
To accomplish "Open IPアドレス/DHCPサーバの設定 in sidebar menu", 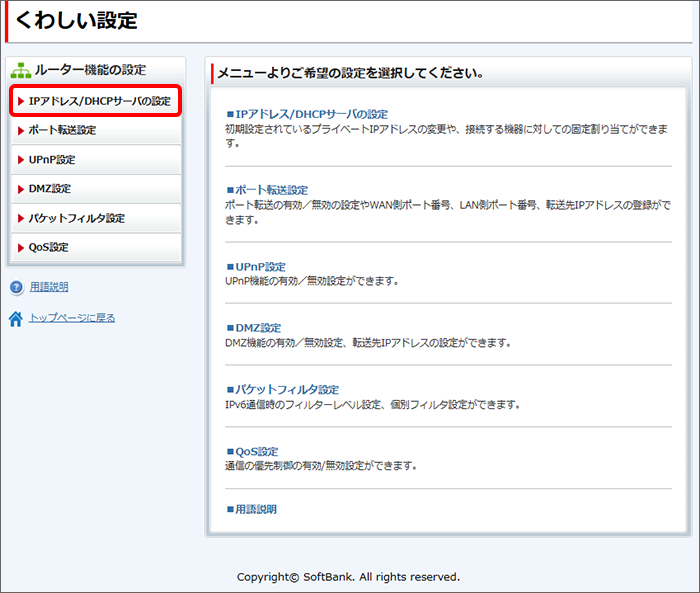I will pos(96,101).
